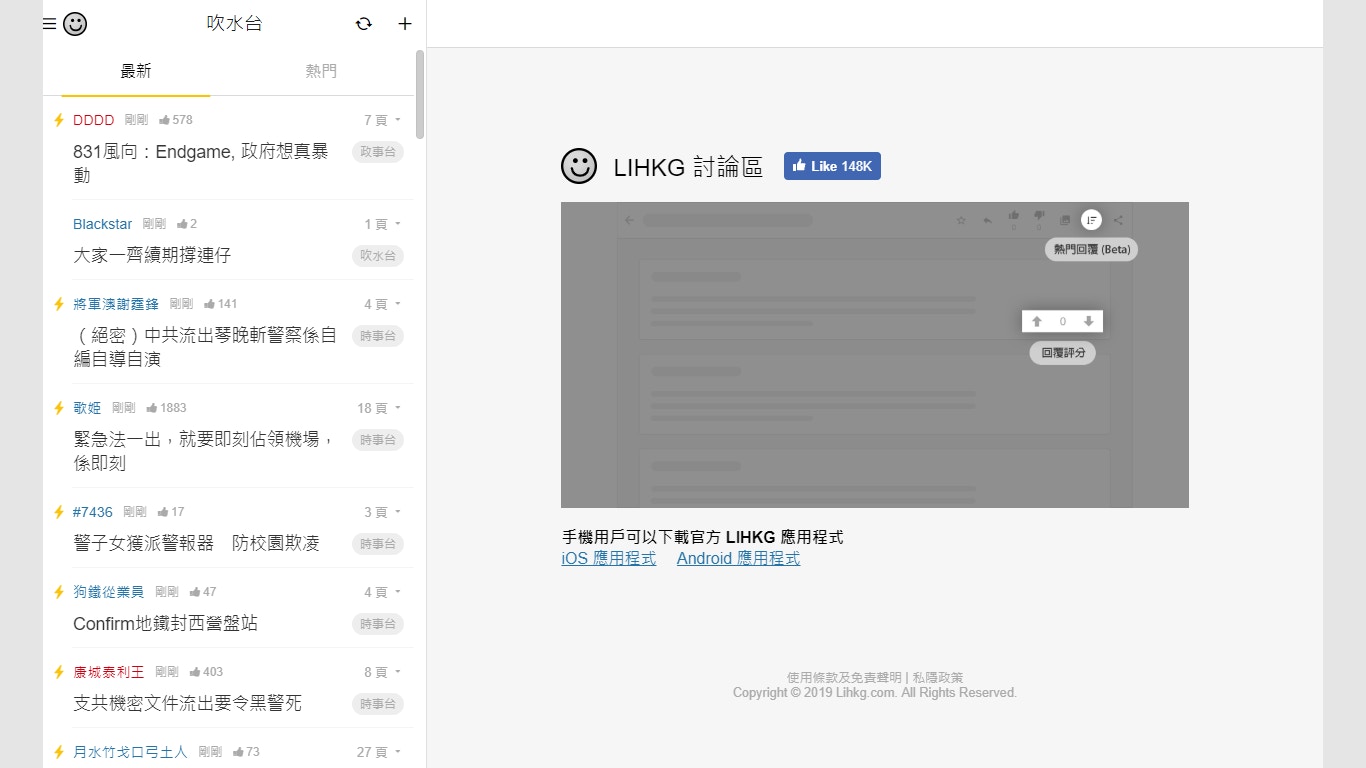
Task: Refresh the thread list
Action: click(364, 24)
